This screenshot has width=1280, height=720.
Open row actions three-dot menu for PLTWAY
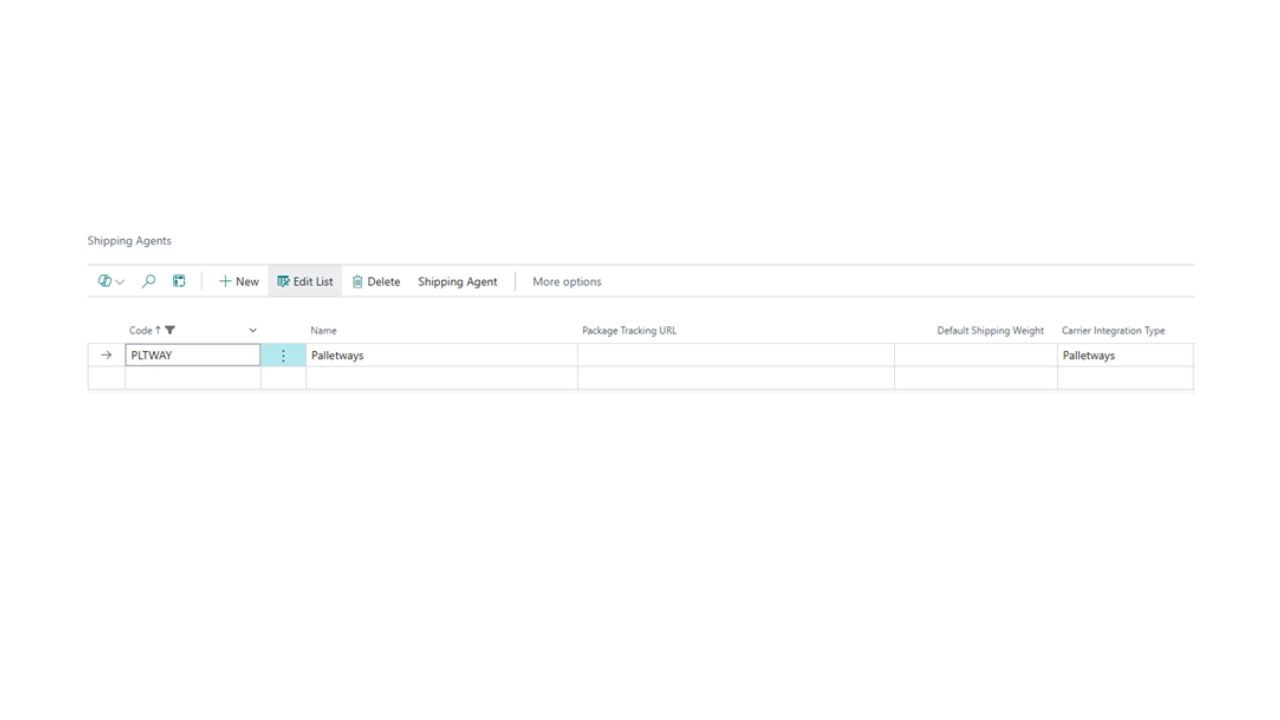pos(283,355)
